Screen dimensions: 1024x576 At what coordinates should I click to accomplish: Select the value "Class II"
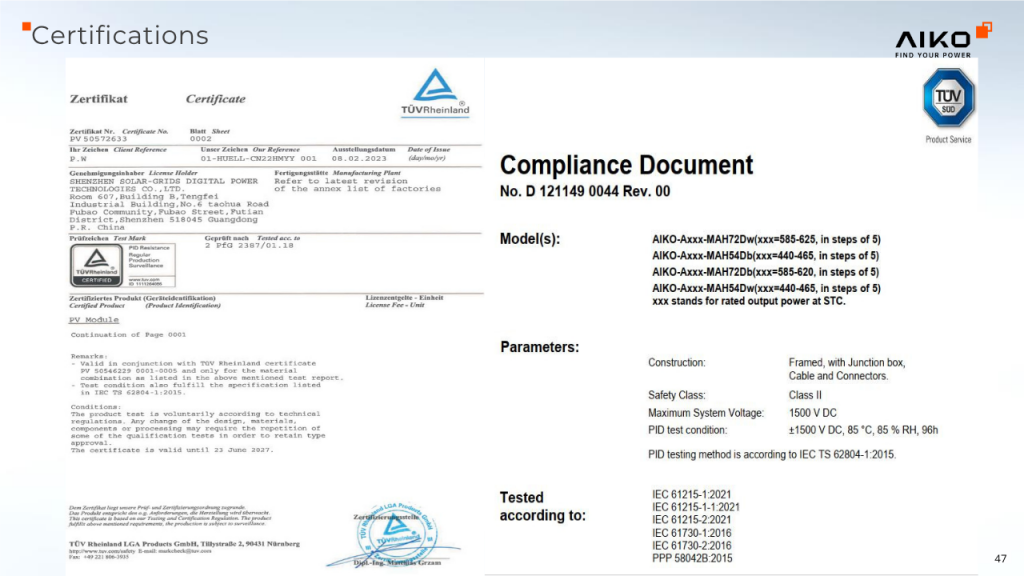(x=805, y=395)
